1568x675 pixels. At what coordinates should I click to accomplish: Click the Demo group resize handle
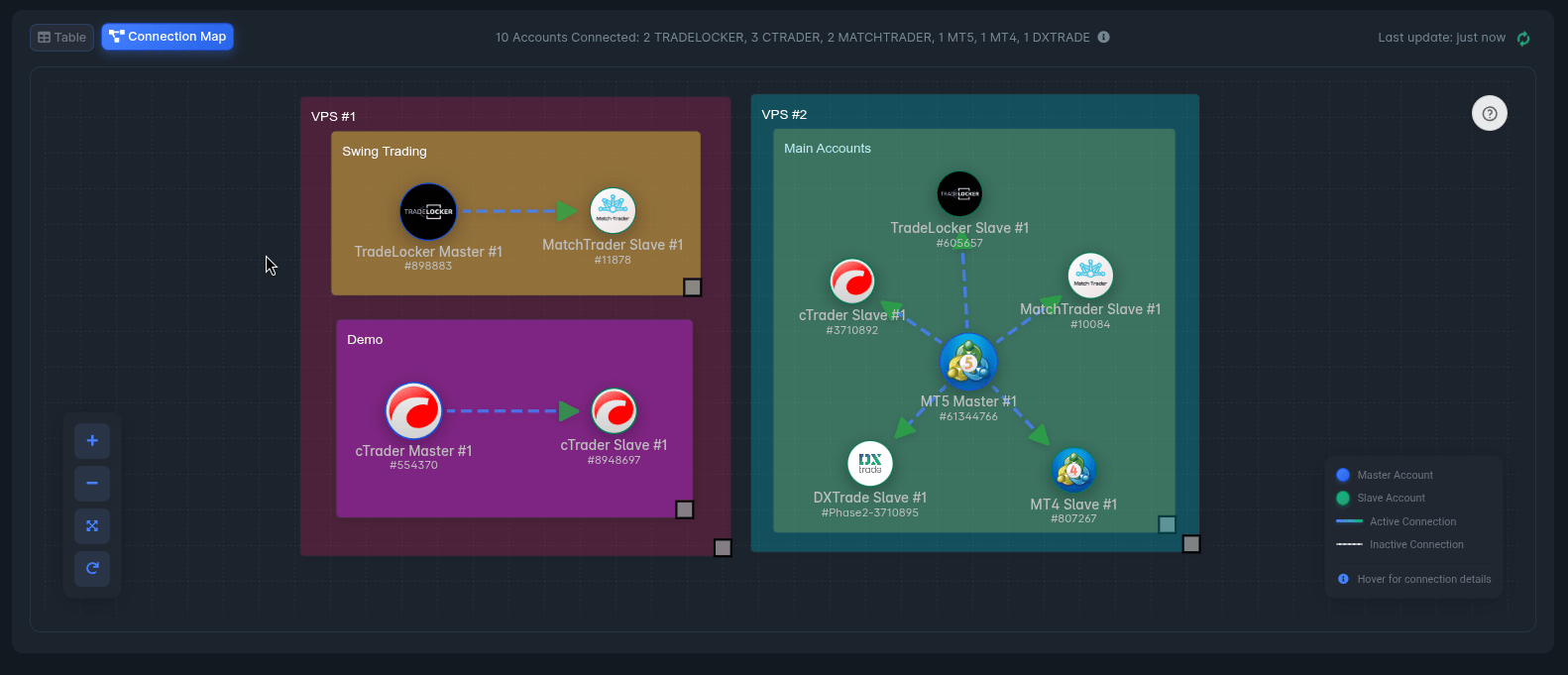685,509
